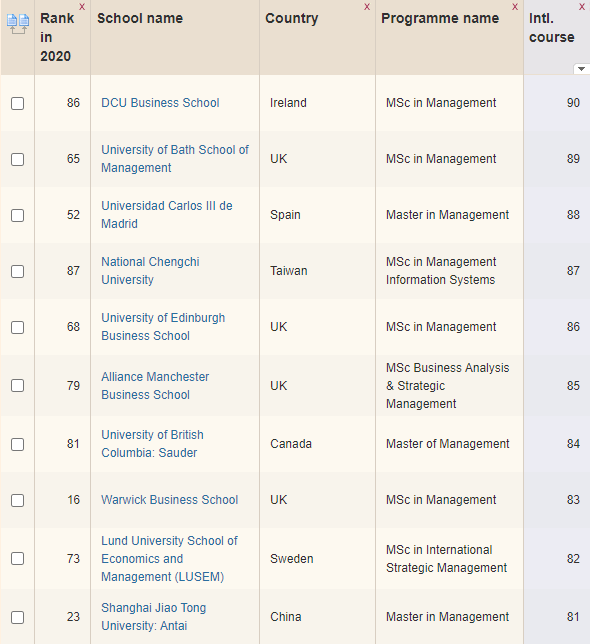Viewport: 590px width, 644px height.
Task: Click the Master of Management programme cell
Action: 448,444
